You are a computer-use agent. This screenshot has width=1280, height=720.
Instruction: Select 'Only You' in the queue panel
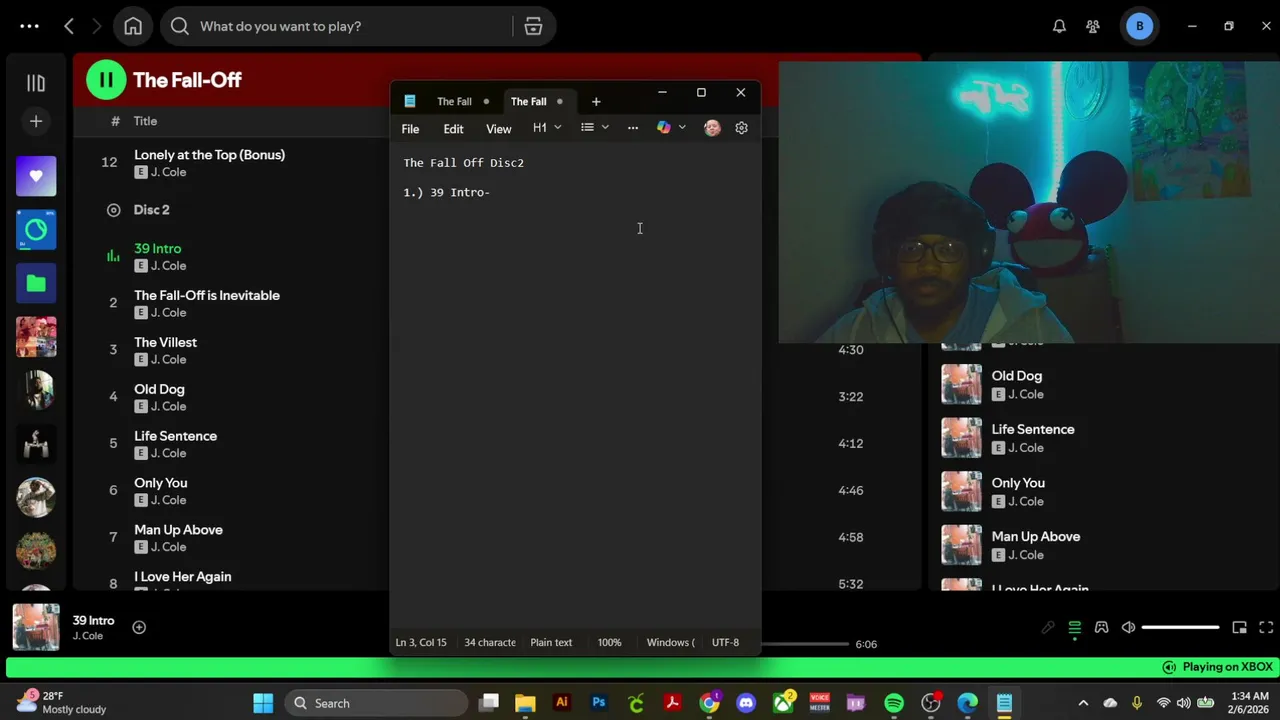click(1018, 483)
